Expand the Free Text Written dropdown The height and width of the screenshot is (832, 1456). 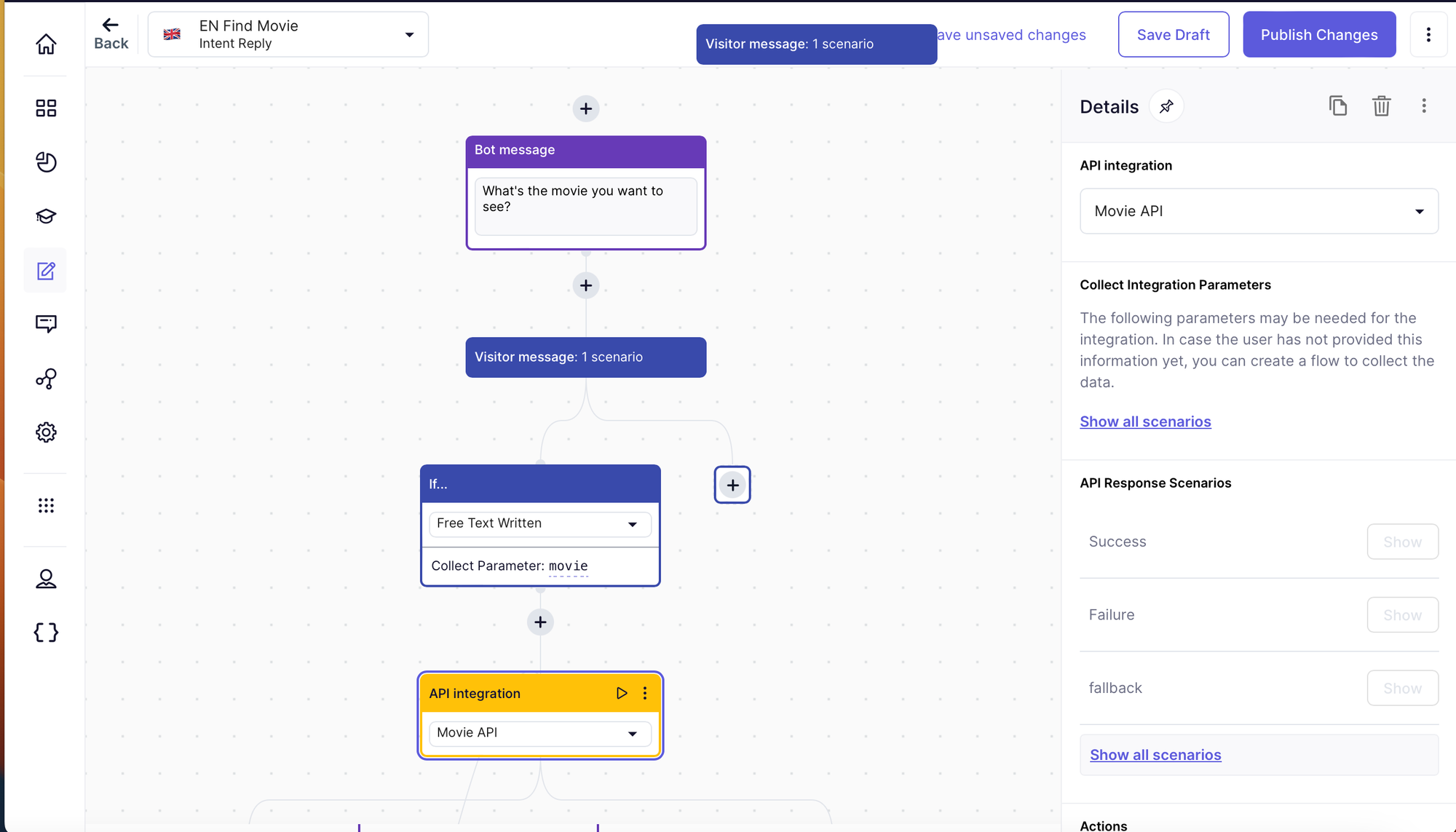632,524
